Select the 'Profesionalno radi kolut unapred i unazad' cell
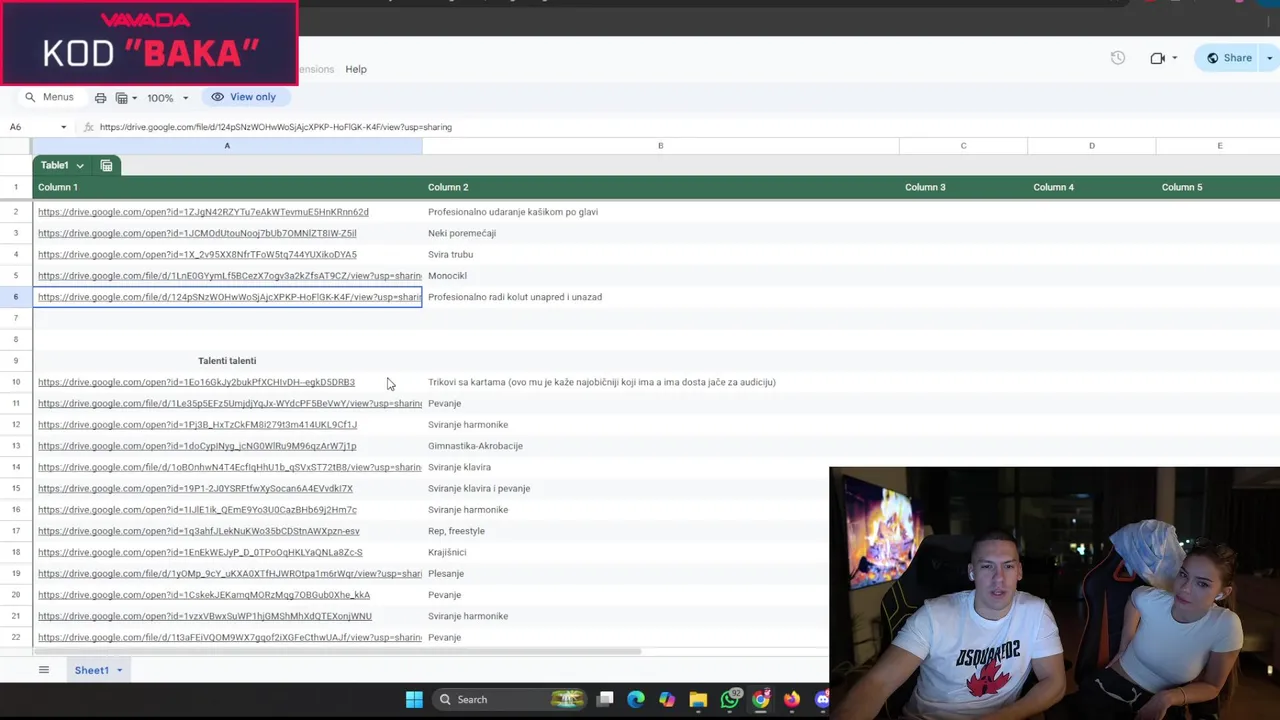This screenshot has width=1280, height=720. point(660,297)
